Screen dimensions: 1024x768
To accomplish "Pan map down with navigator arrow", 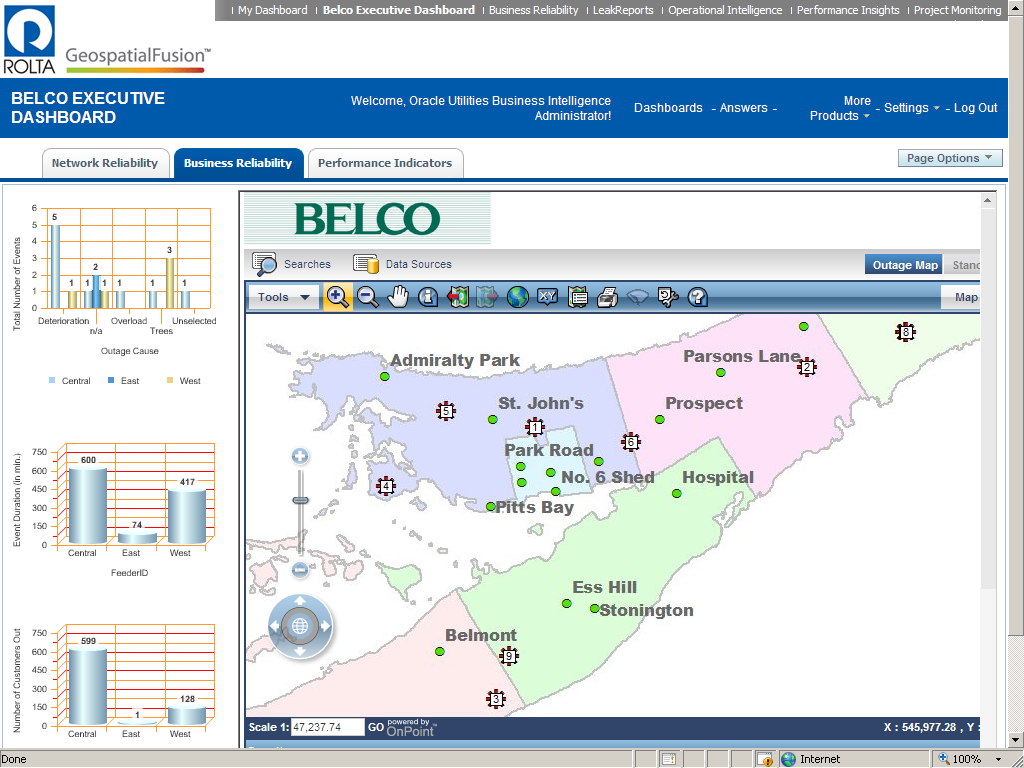I will (x=300, y=652).
